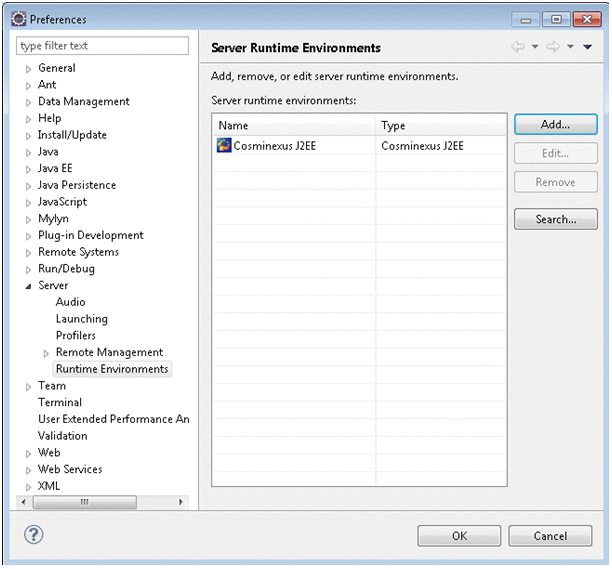Select User Extended Performance An item

click(114, 419)
